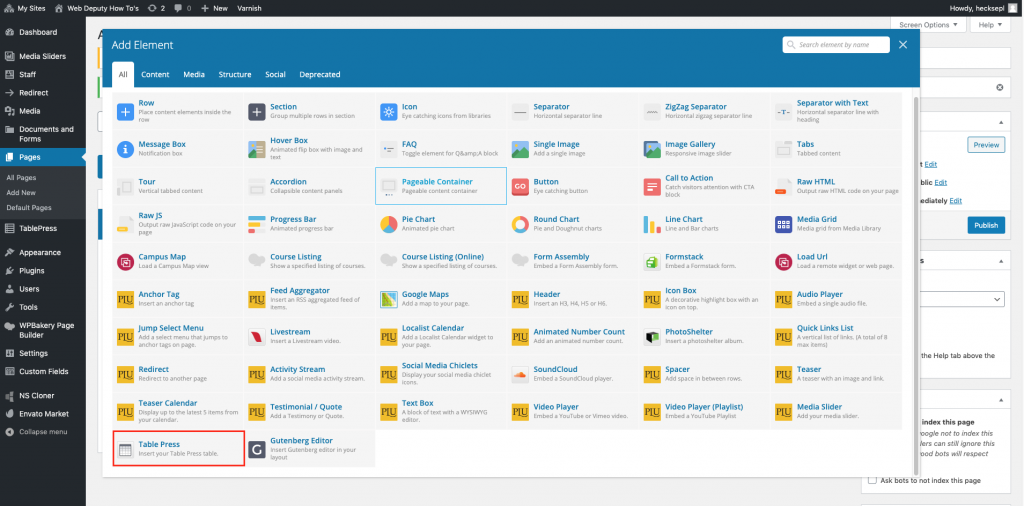Open the New content menu
Image resolution: width=1024 pixels, height=506 pixels.
coord(214,8)
